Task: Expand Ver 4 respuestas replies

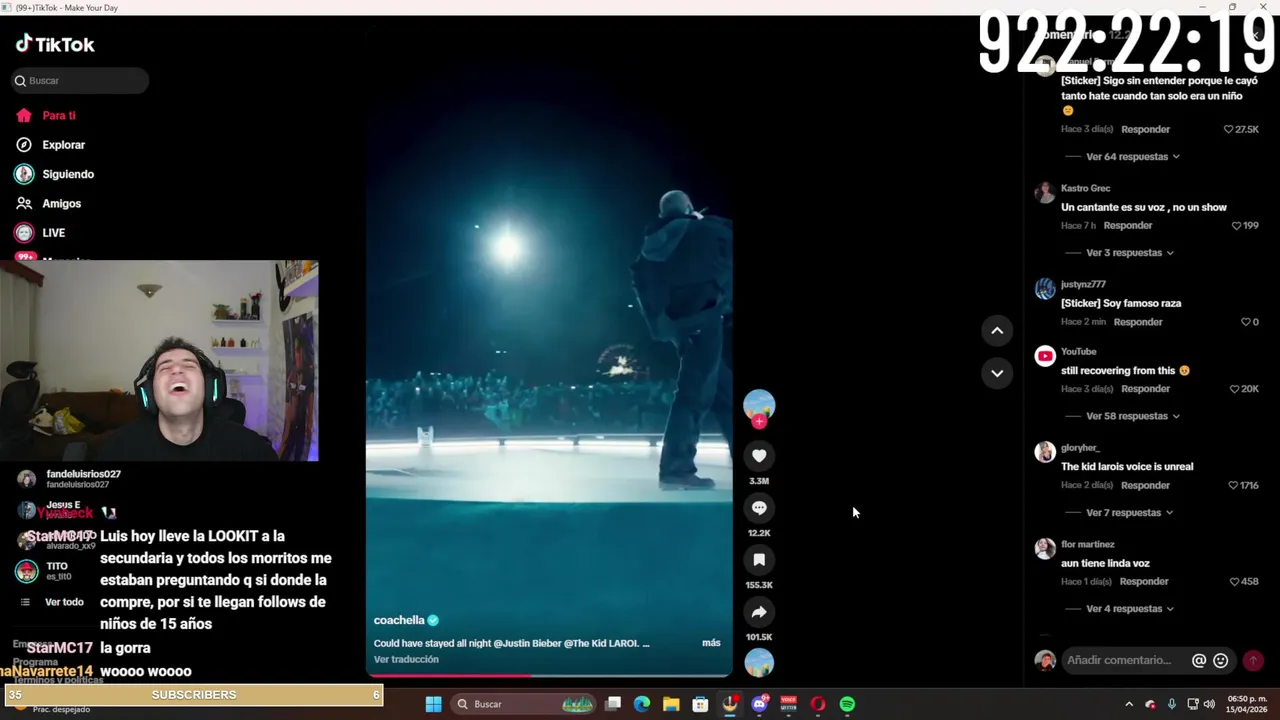Action: coord(1130,609)
